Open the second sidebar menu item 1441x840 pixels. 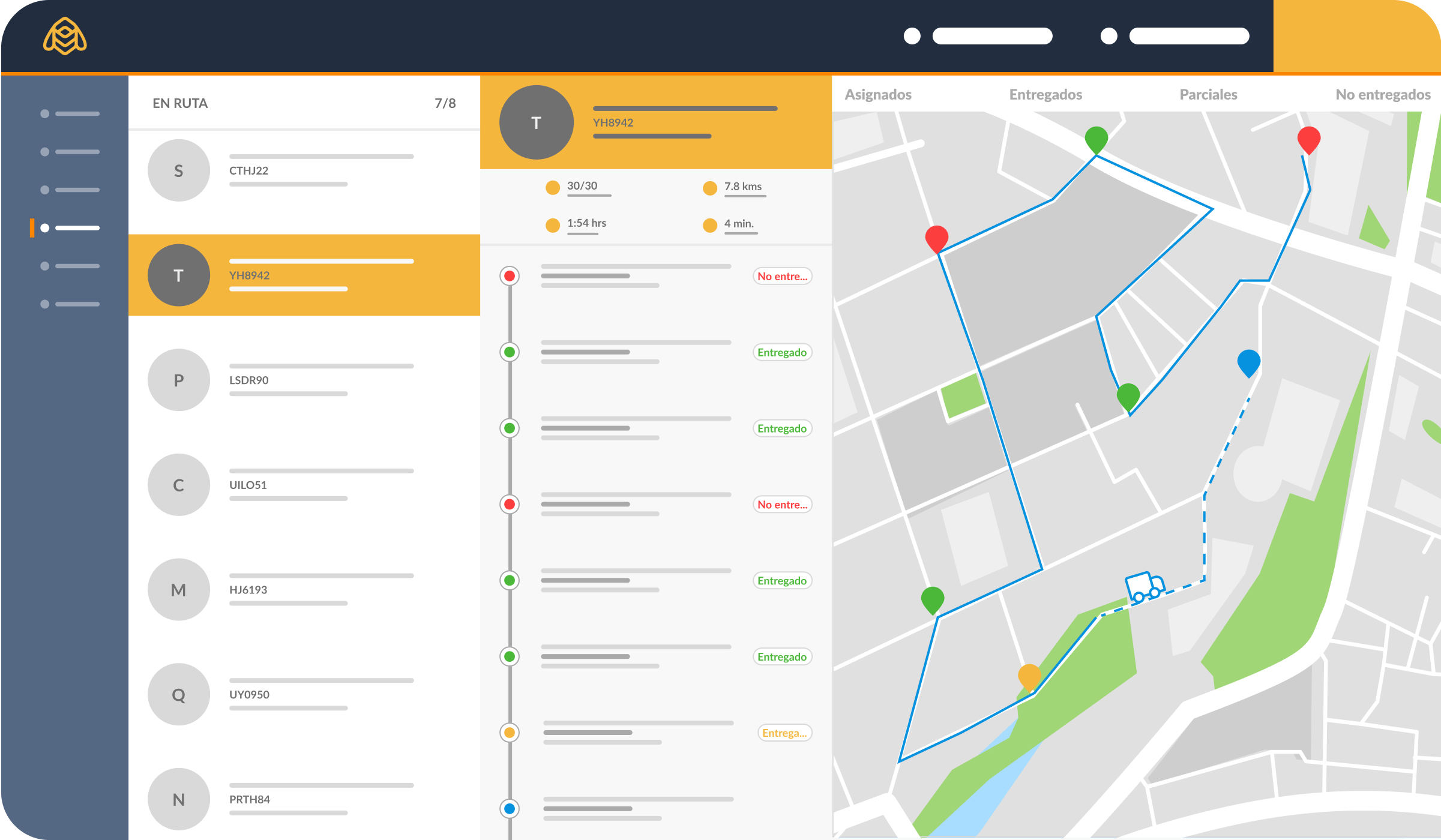point(70,152)
